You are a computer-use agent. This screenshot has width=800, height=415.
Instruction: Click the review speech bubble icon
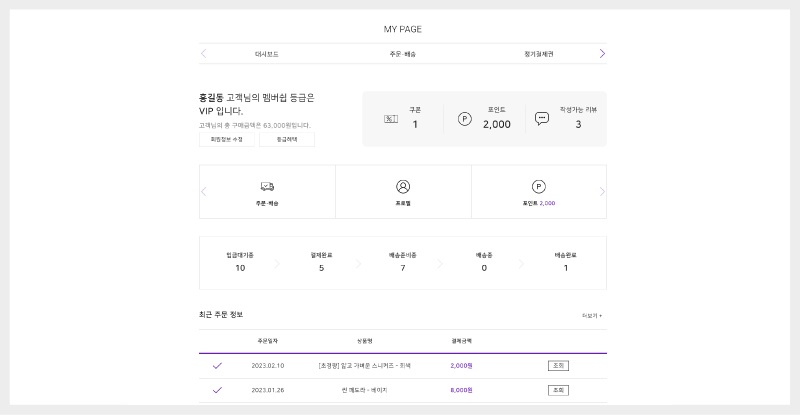(x=542, y=118)
